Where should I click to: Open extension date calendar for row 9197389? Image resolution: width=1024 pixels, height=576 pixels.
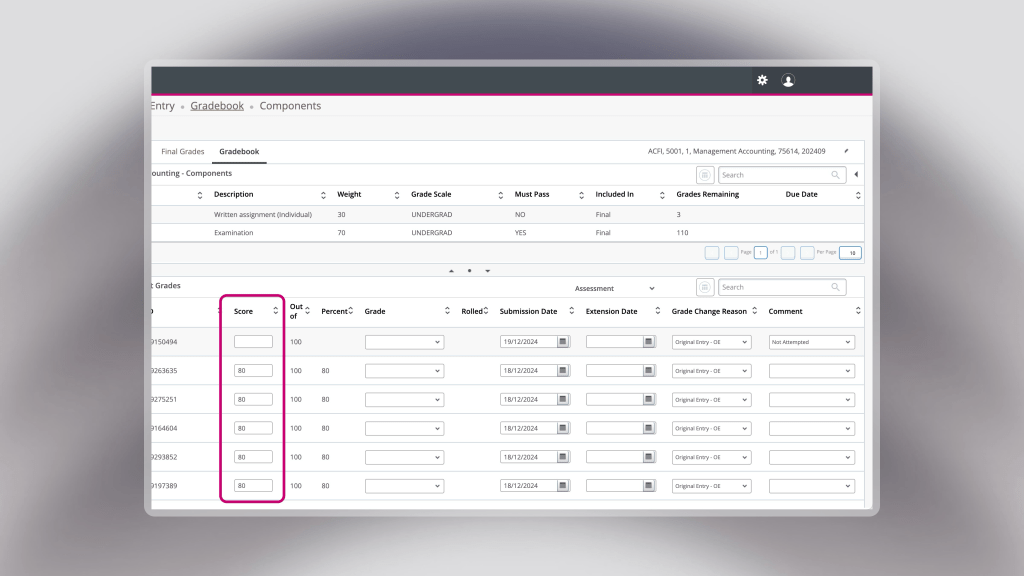tap(648, 485)
